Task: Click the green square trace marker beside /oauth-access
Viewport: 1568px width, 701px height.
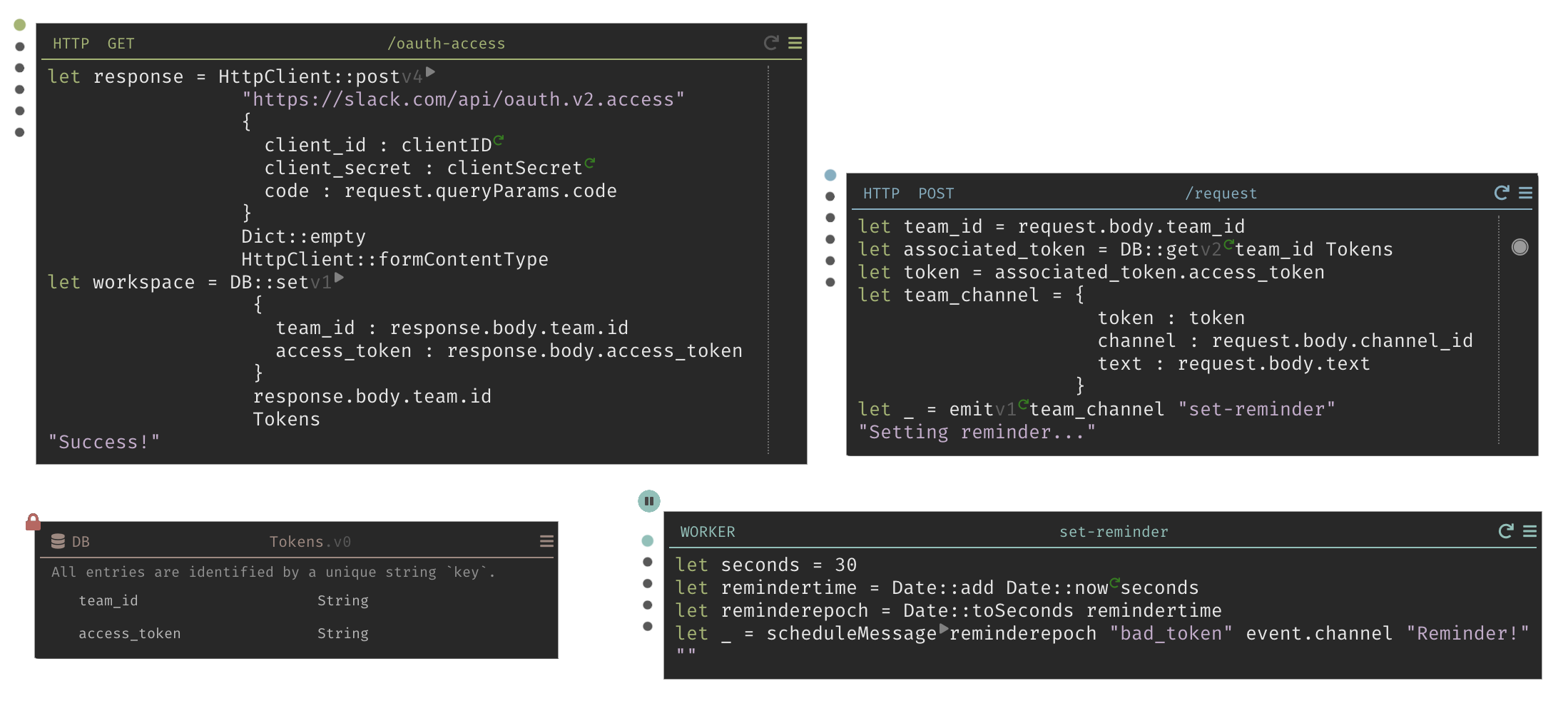Action: [x=20, y=26]
